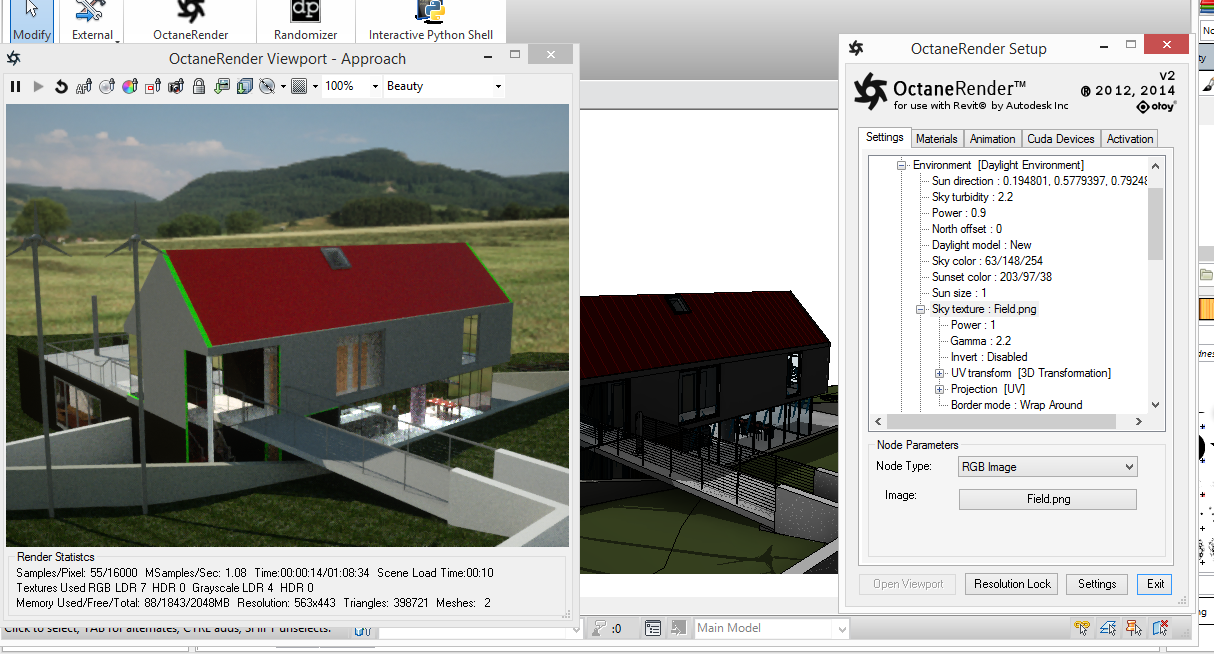Click the OctaneRender ribbon button

190,21
